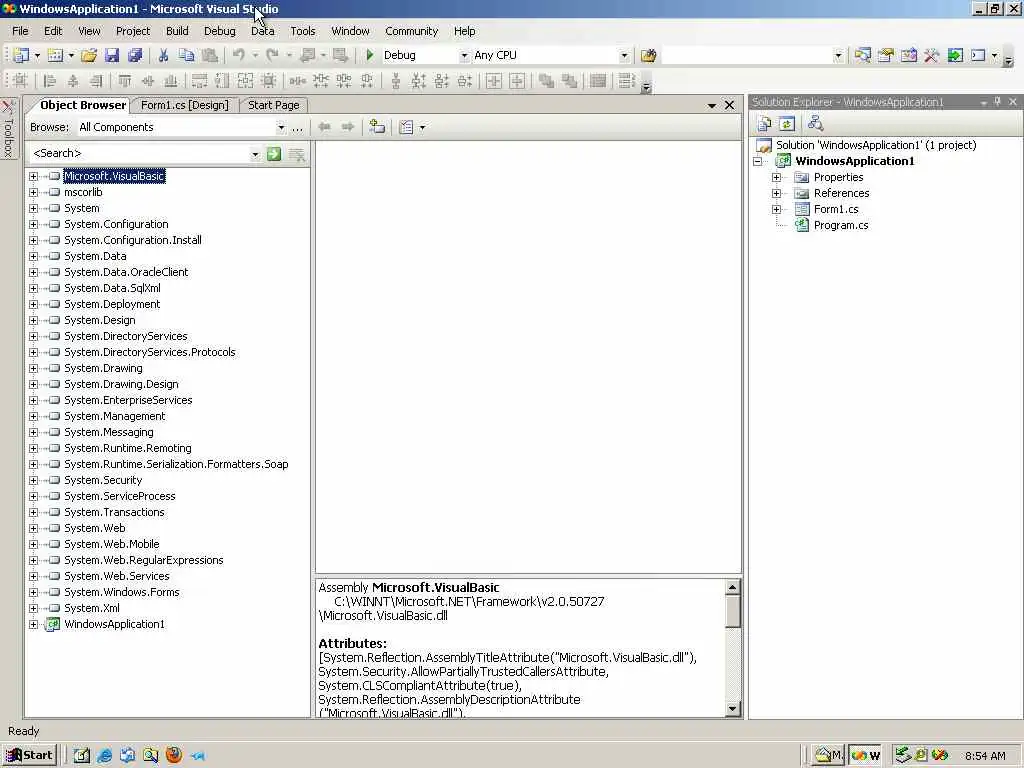
Task: Open the Any CPU platform dropdown
Action: click(x=624, y=56)
